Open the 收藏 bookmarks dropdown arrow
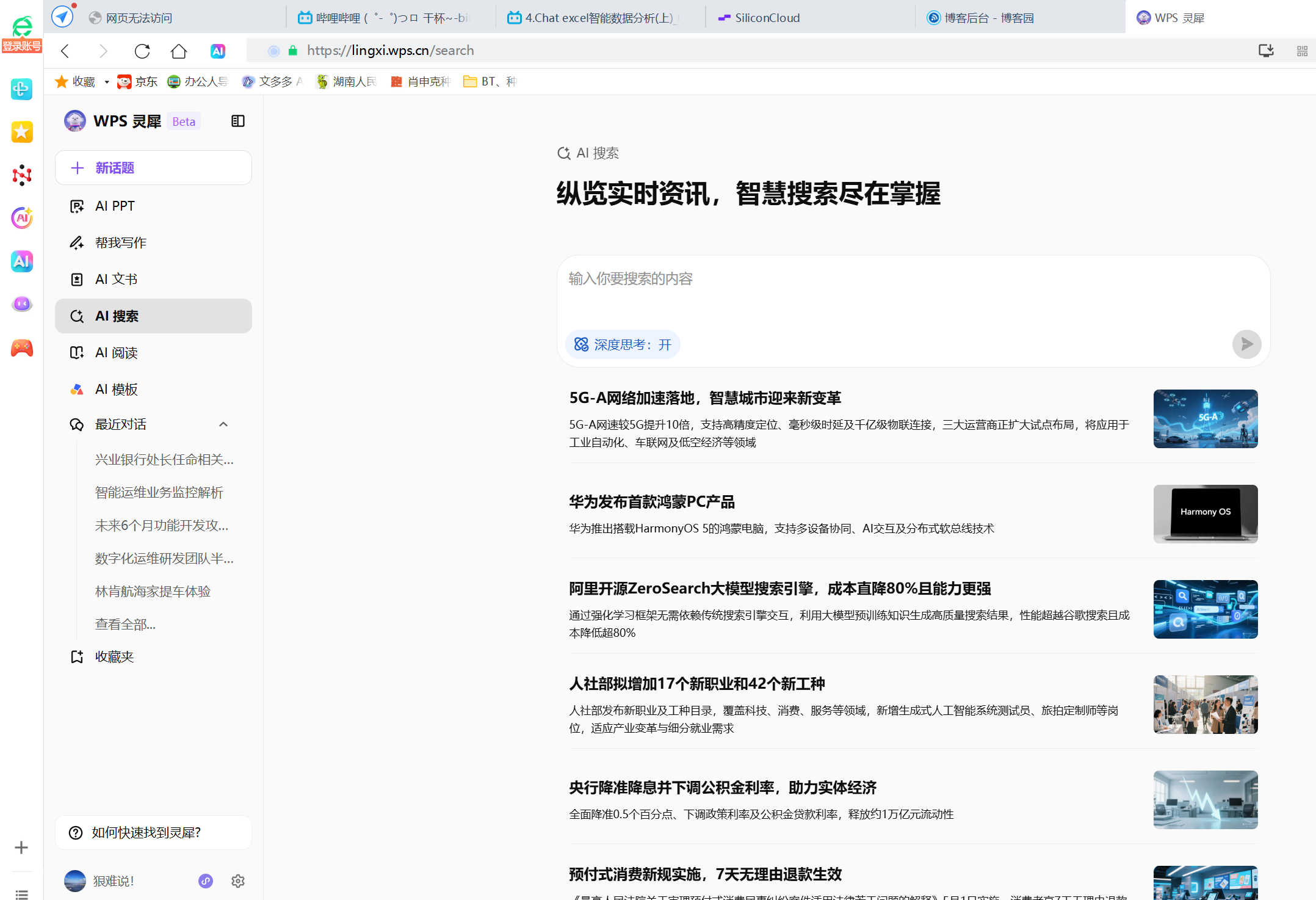The width and height of the screenshot is (1316, 900). (107, 82)
